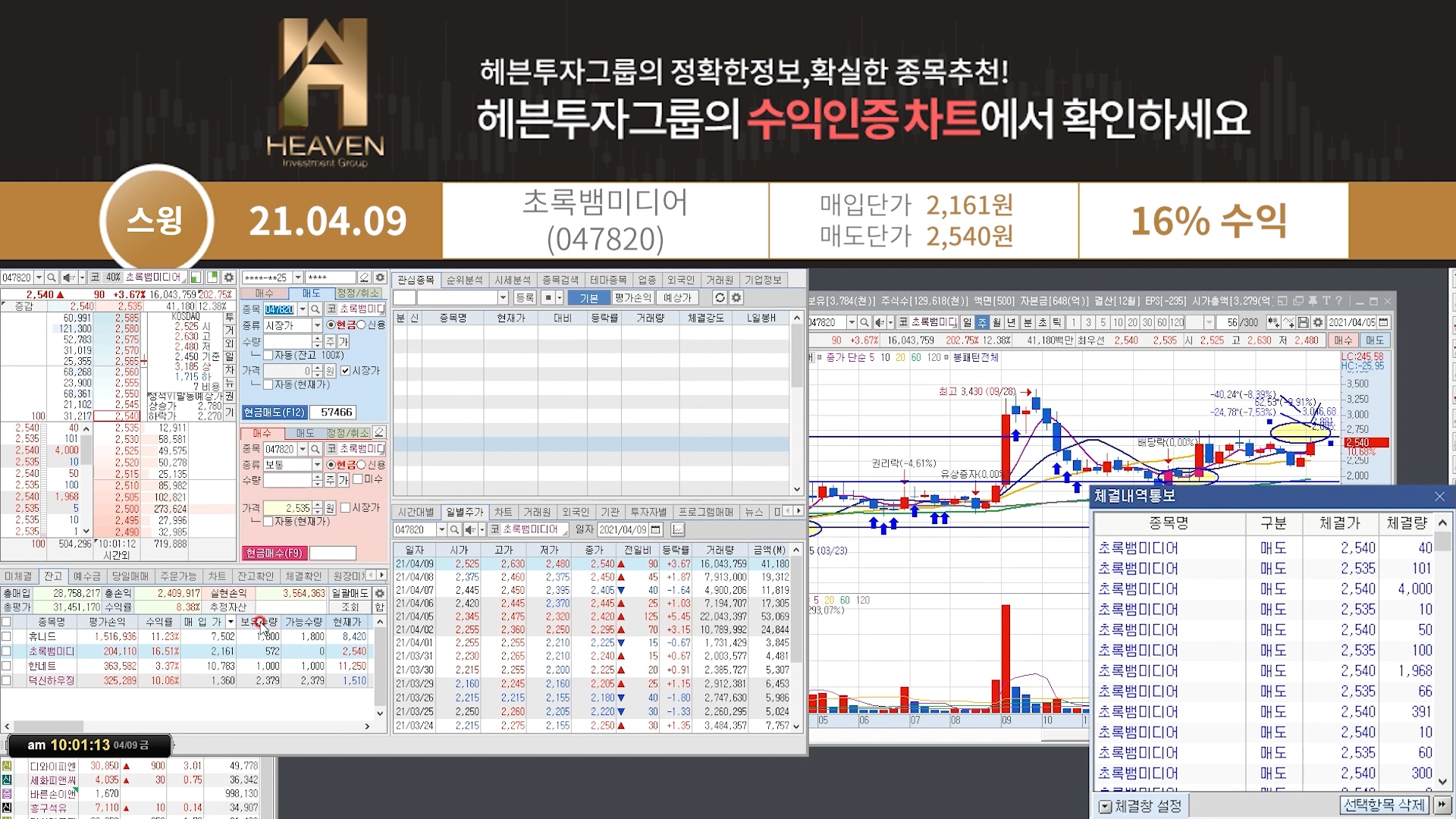Viewport: 1456px width, 819px height.
Task: Click eraser icon on buy order tab row
Action: [379, 432]
